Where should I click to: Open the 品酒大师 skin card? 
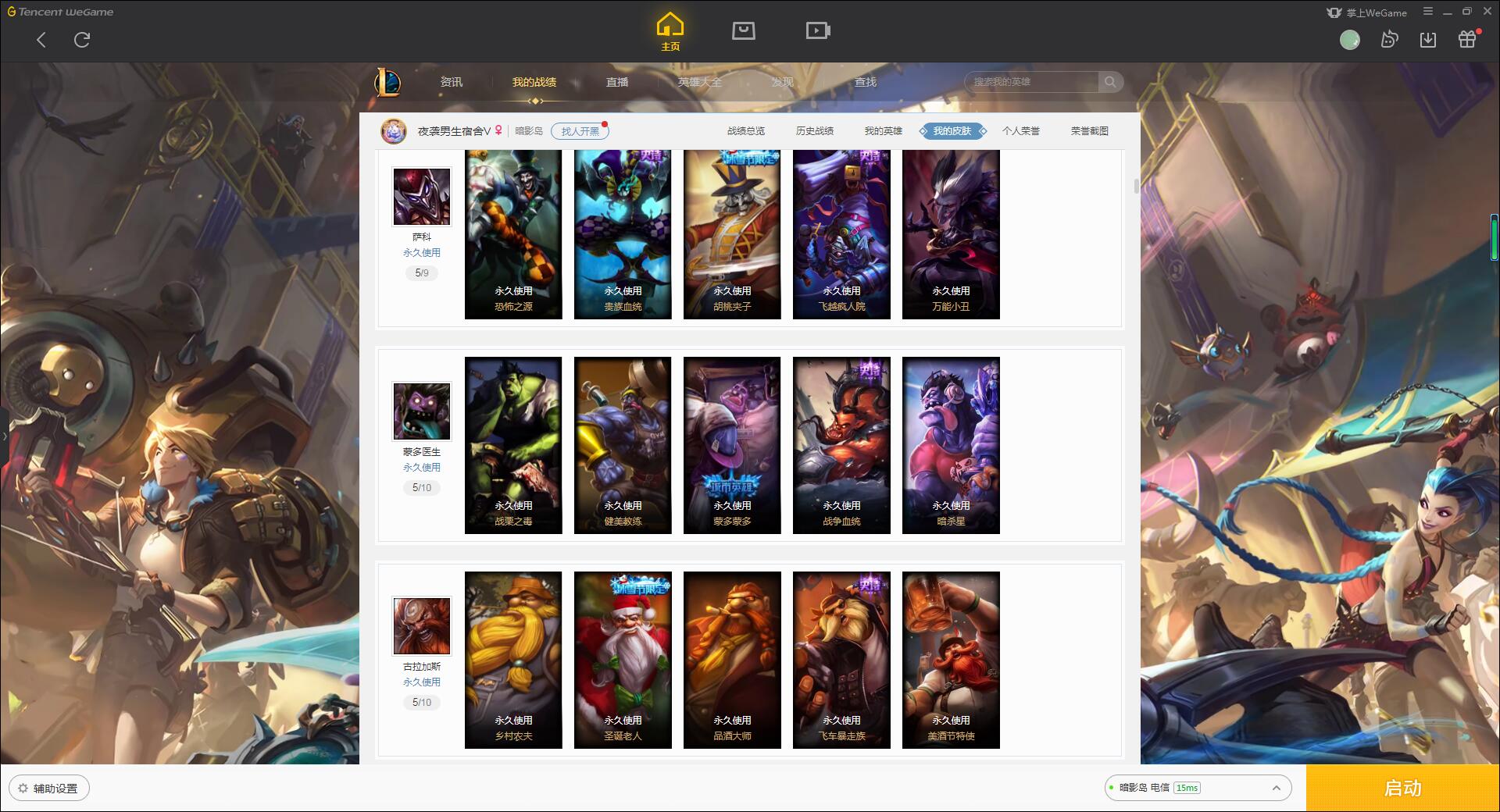tap(732, 660)
